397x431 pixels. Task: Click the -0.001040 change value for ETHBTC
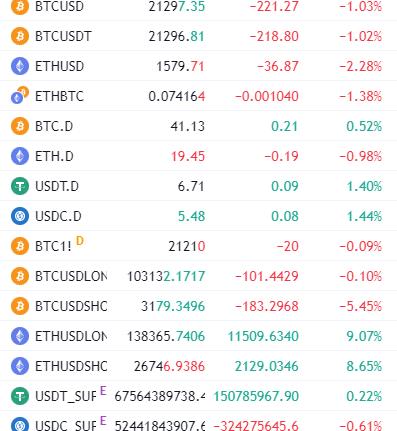[267, 96]
